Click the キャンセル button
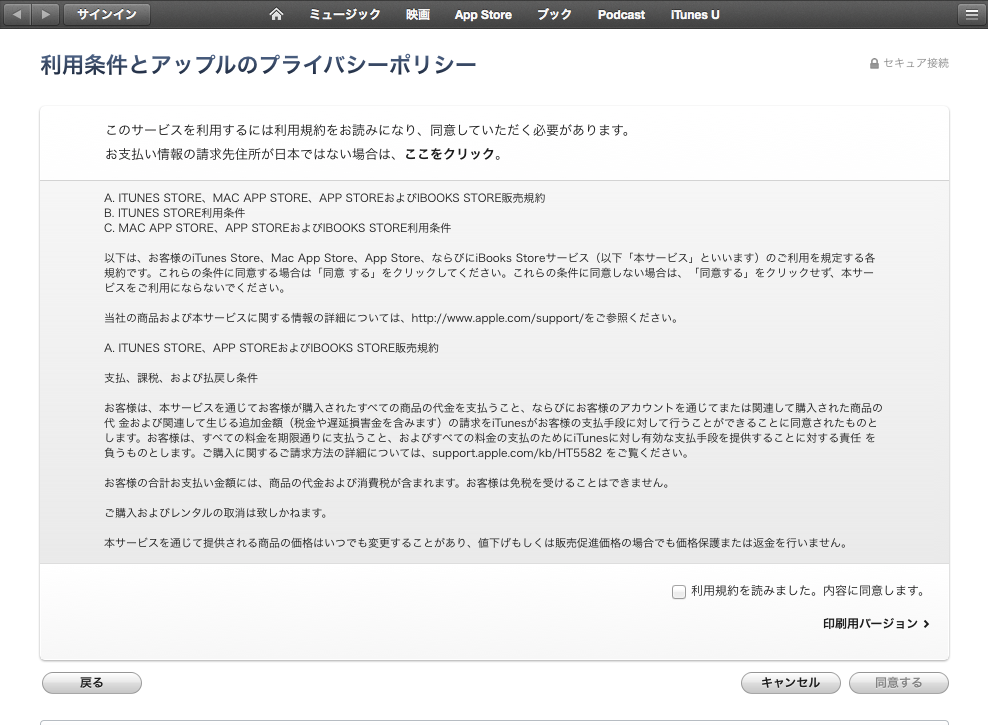The image size is (988, 725). point(791,683)
